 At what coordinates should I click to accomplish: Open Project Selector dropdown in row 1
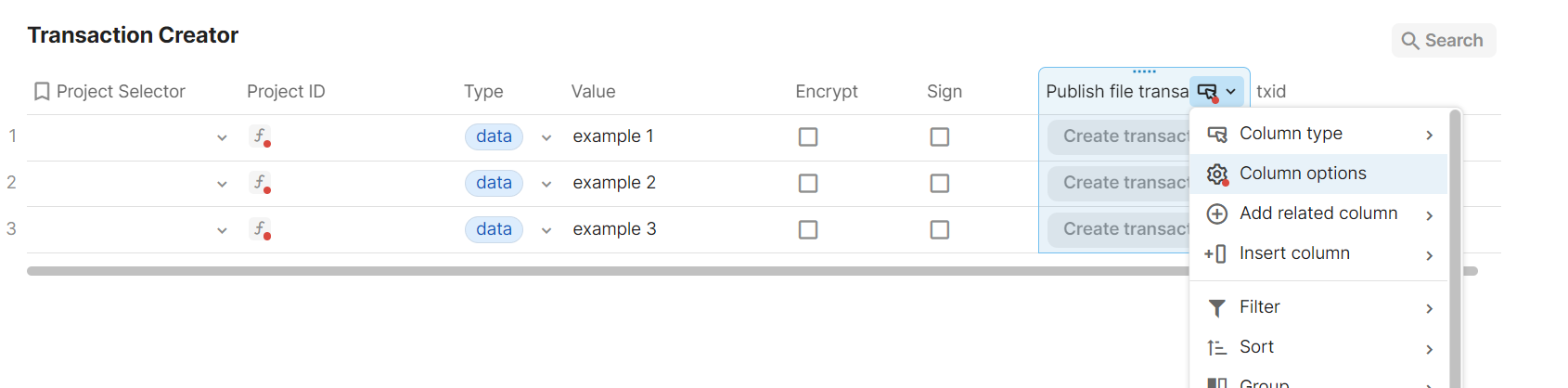222,137
